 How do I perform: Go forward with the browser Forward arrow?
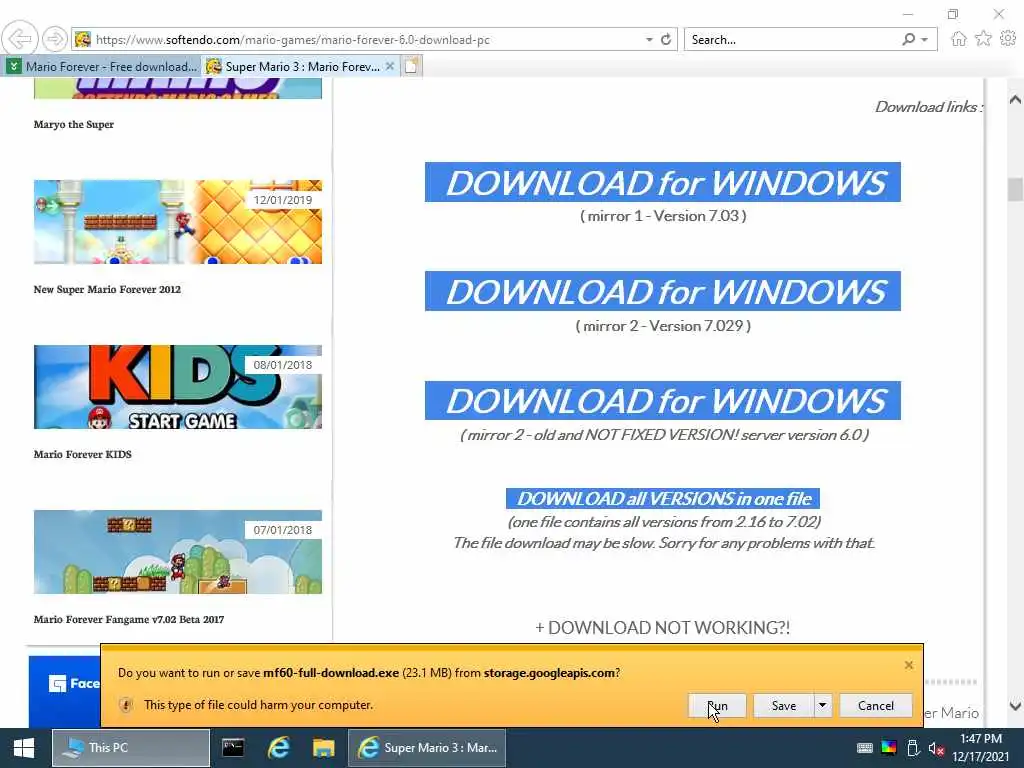pyautogui.click(x=55, y=39)
